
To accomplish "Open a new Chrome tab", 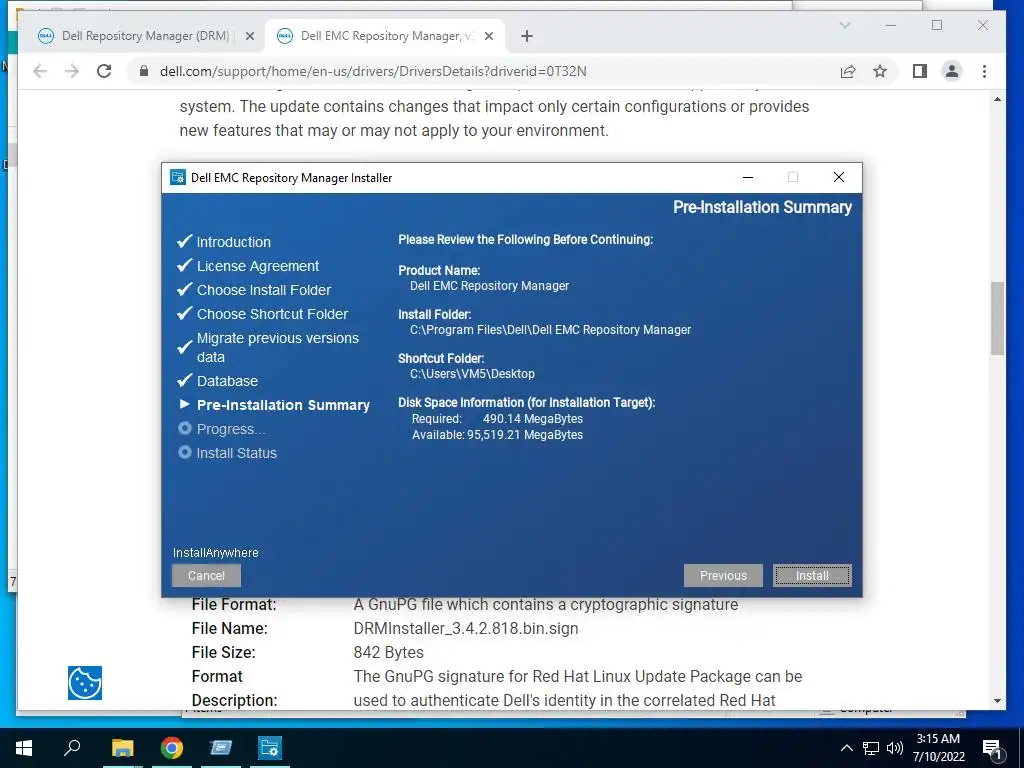I will tap(527, 36).
